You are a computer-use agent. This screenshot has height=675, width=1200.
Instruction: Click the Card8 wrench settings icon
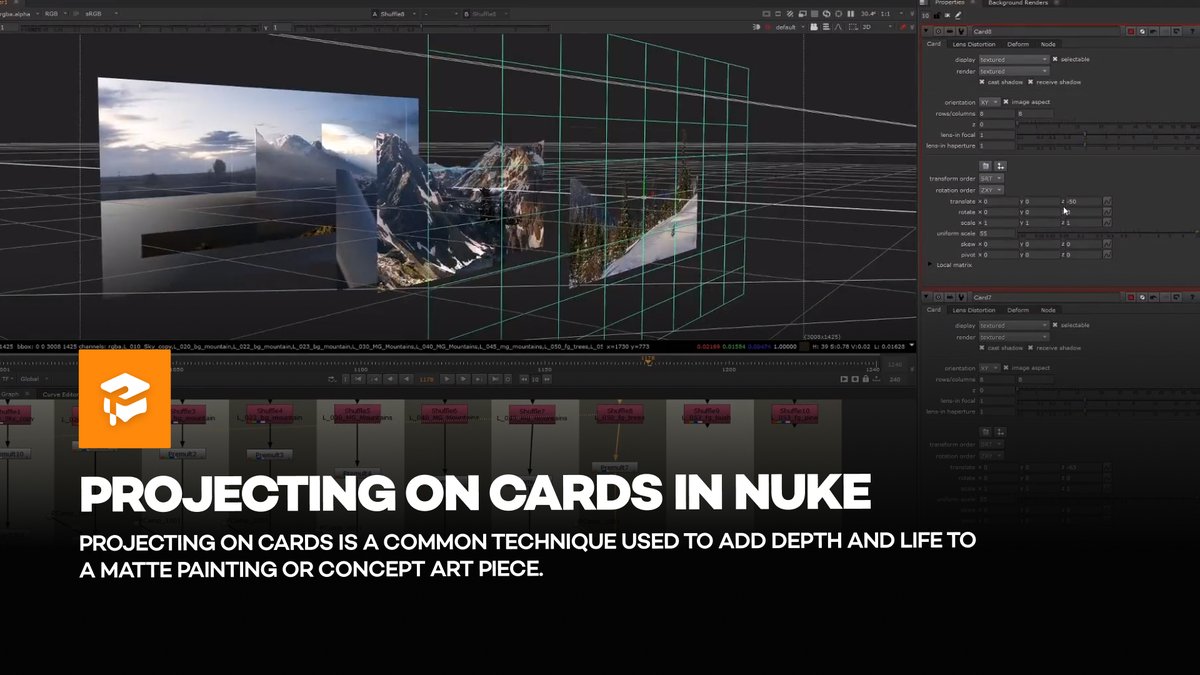pos(961,31)
